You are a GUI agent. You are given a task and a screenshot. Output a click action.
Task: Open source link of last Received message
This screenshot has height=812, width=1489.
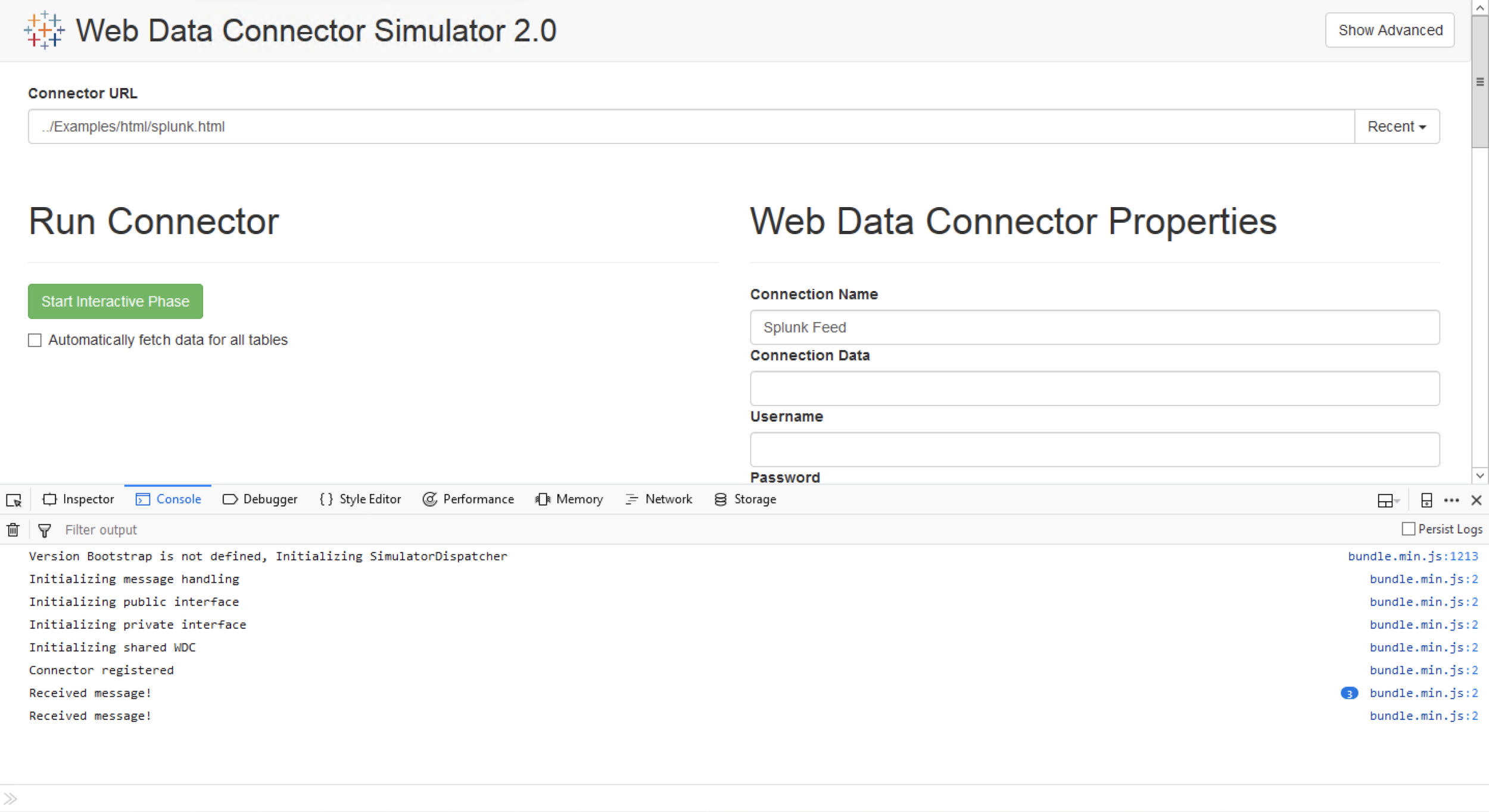click(1423, 716)
